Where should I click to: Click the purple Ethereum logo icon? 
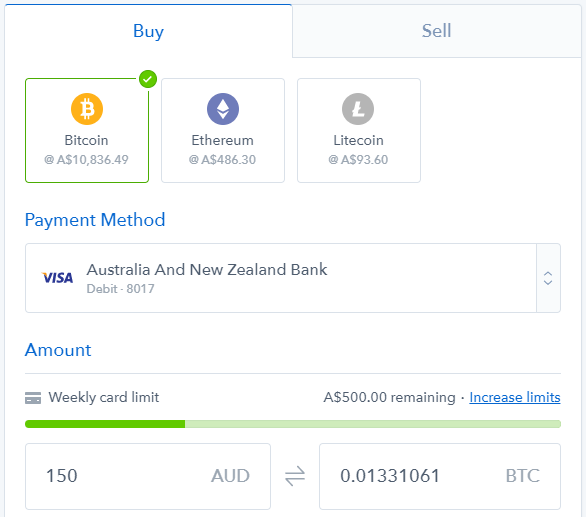coord(223,109)
